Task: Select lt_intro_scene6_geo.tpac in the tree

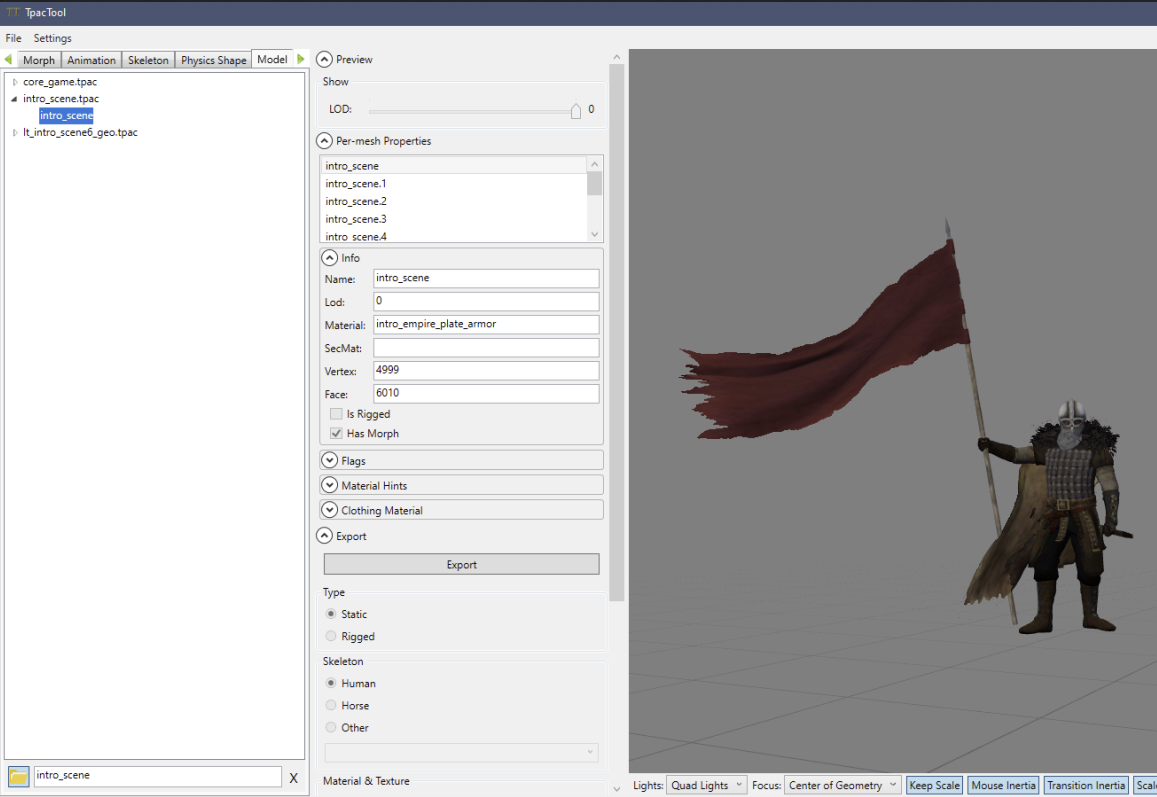Action: pos(80,133)
